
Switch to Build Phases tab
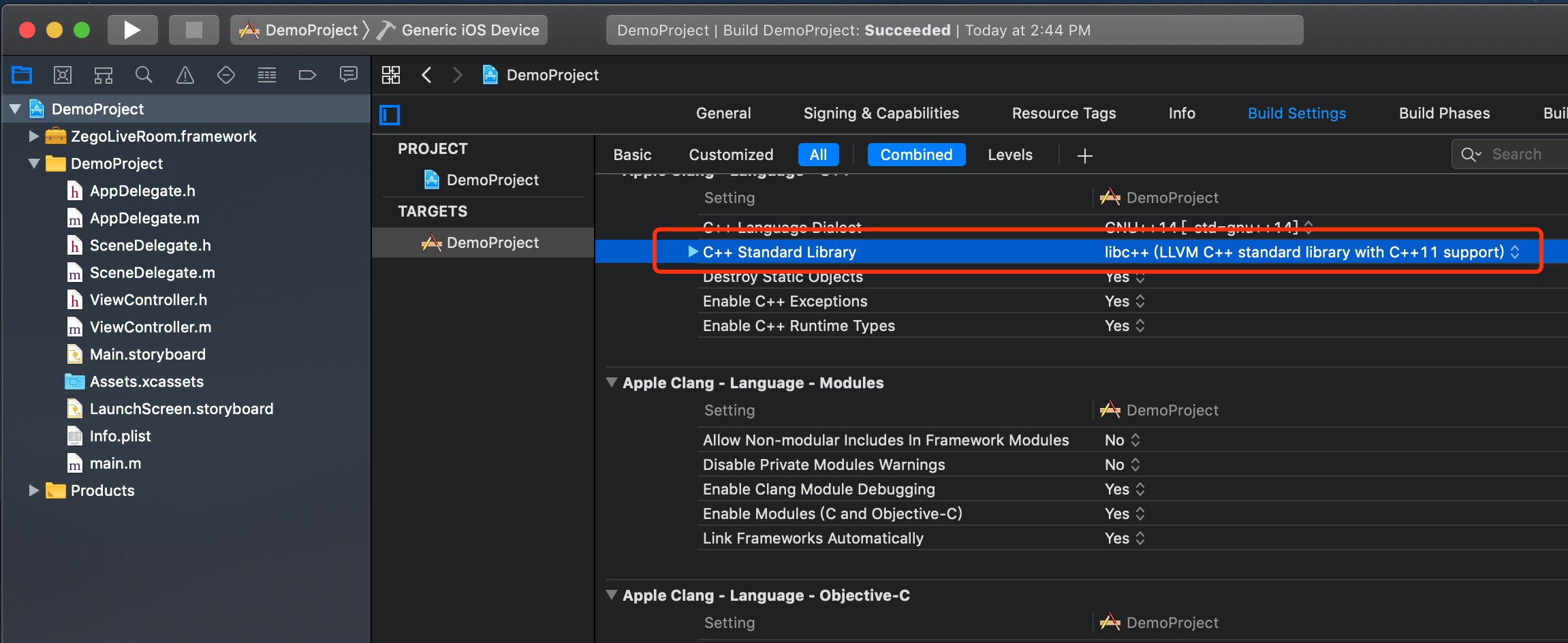pyautogui.click(x=1445, y=113)
